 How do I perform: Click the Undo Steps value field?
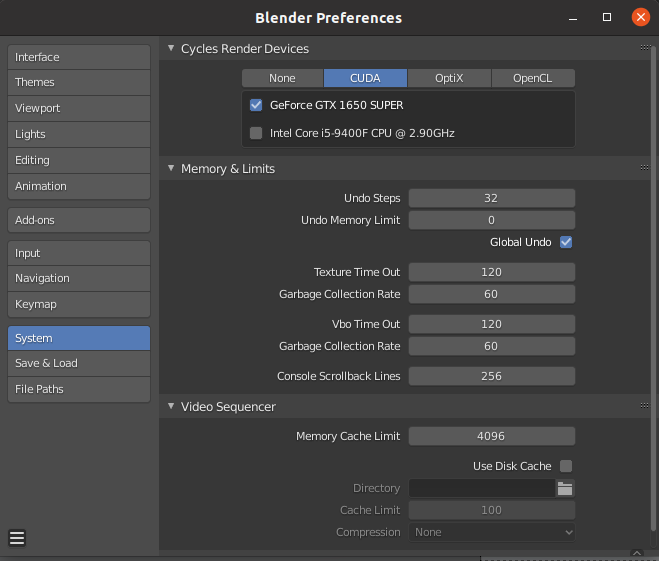[x=492, y=198]
